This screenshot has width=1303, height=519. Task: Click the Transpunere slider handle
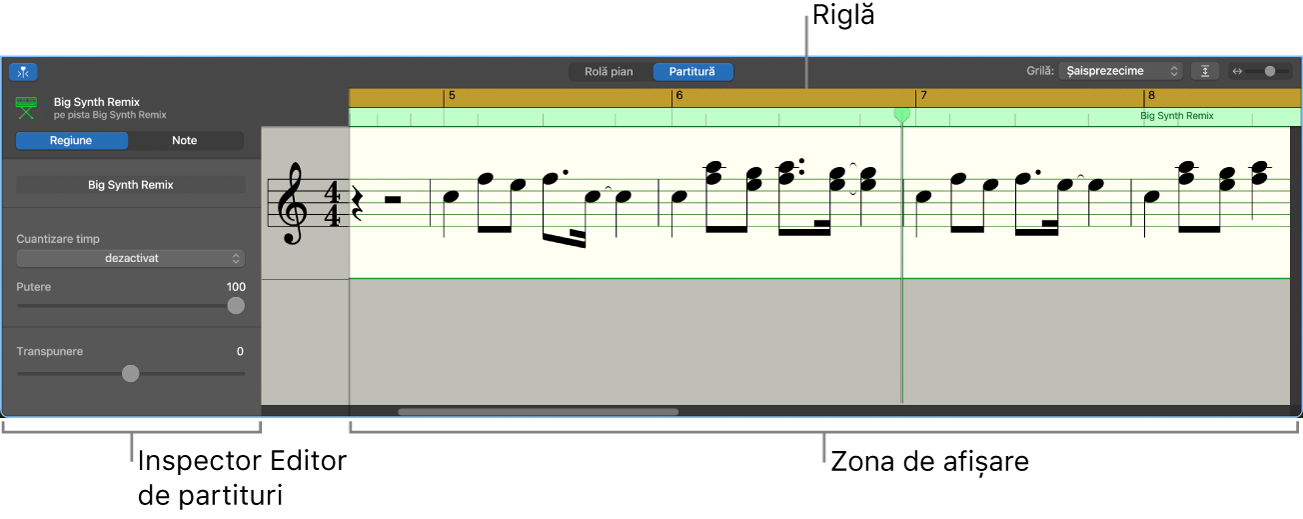pyautogui.click(x=130, y=373)
